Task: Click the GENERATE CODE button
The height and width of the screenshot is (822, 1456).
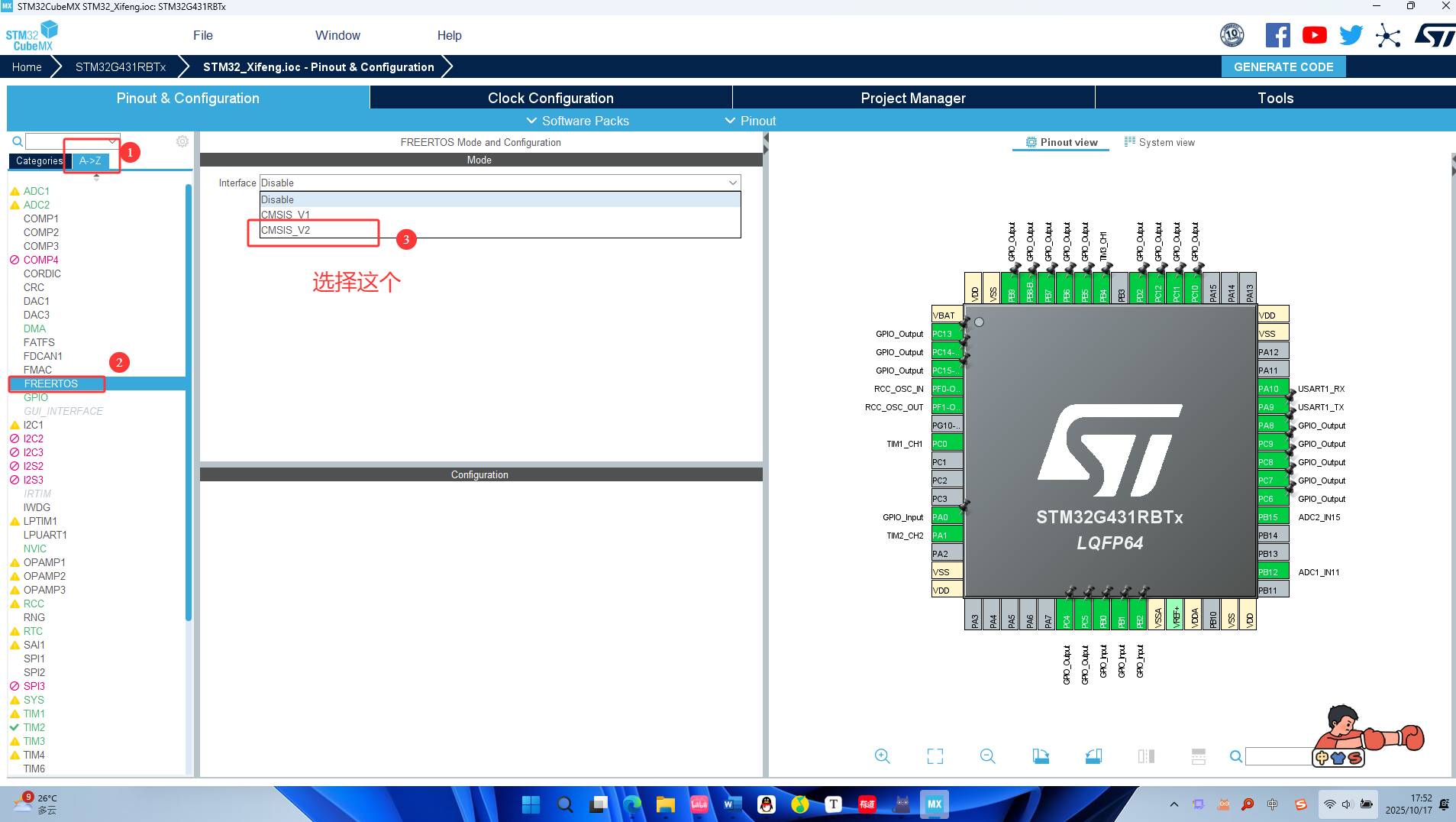Action: 1283,66
